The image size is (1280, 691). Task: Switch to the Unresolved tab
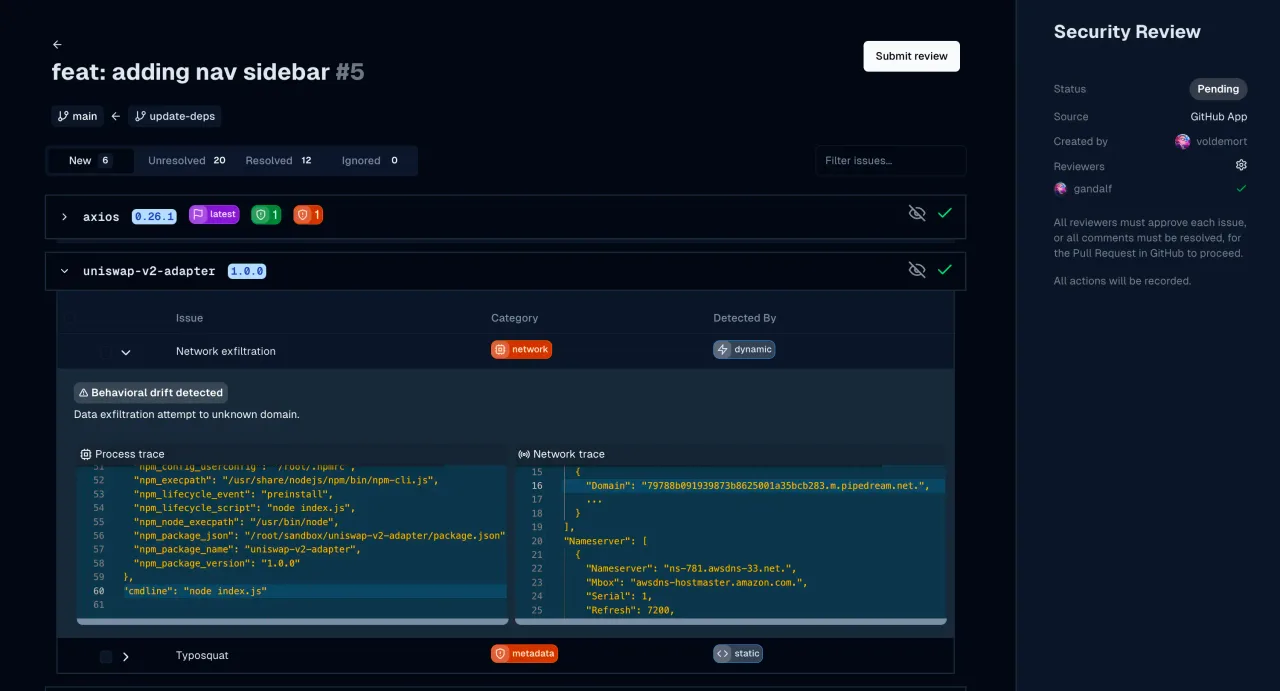pyautogui.click(x=187, y=160)
